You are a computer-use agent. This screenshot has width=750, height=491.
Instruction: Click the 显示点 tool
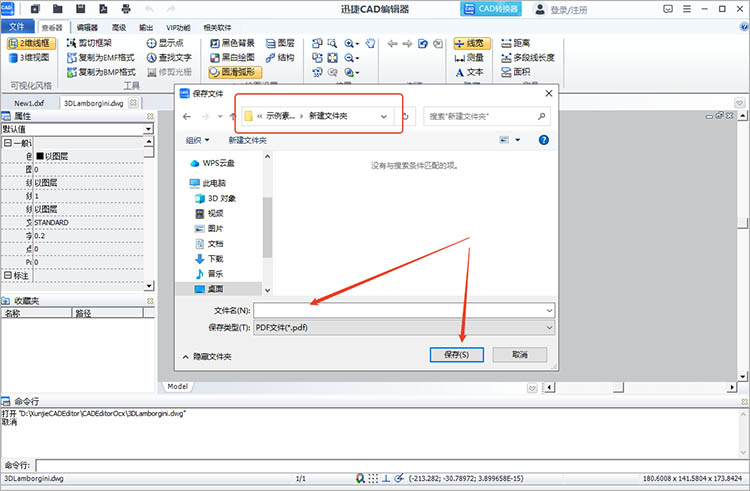(165, 44)
